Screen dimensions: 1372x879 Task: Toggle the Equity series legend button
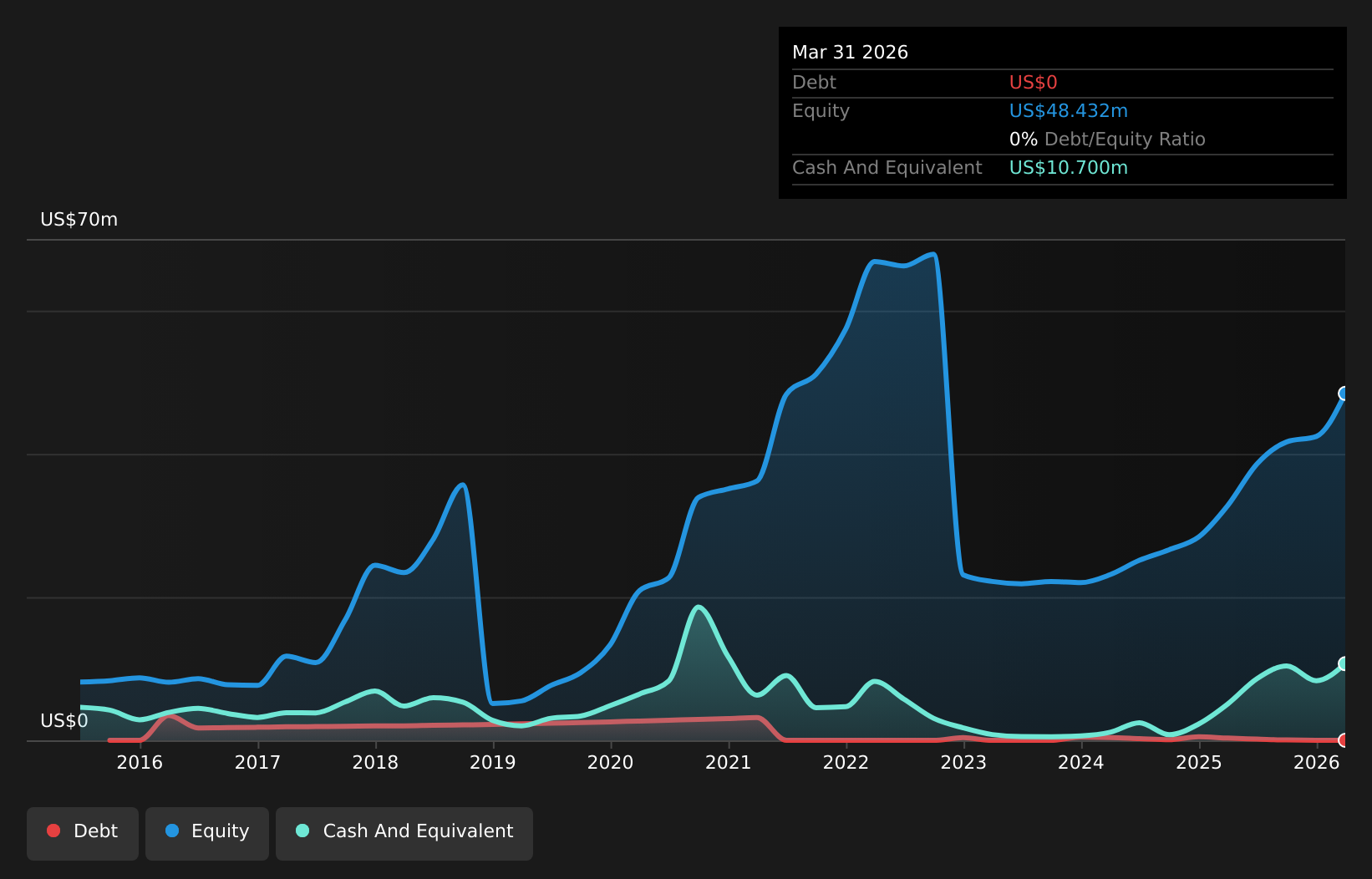point(207,833)
